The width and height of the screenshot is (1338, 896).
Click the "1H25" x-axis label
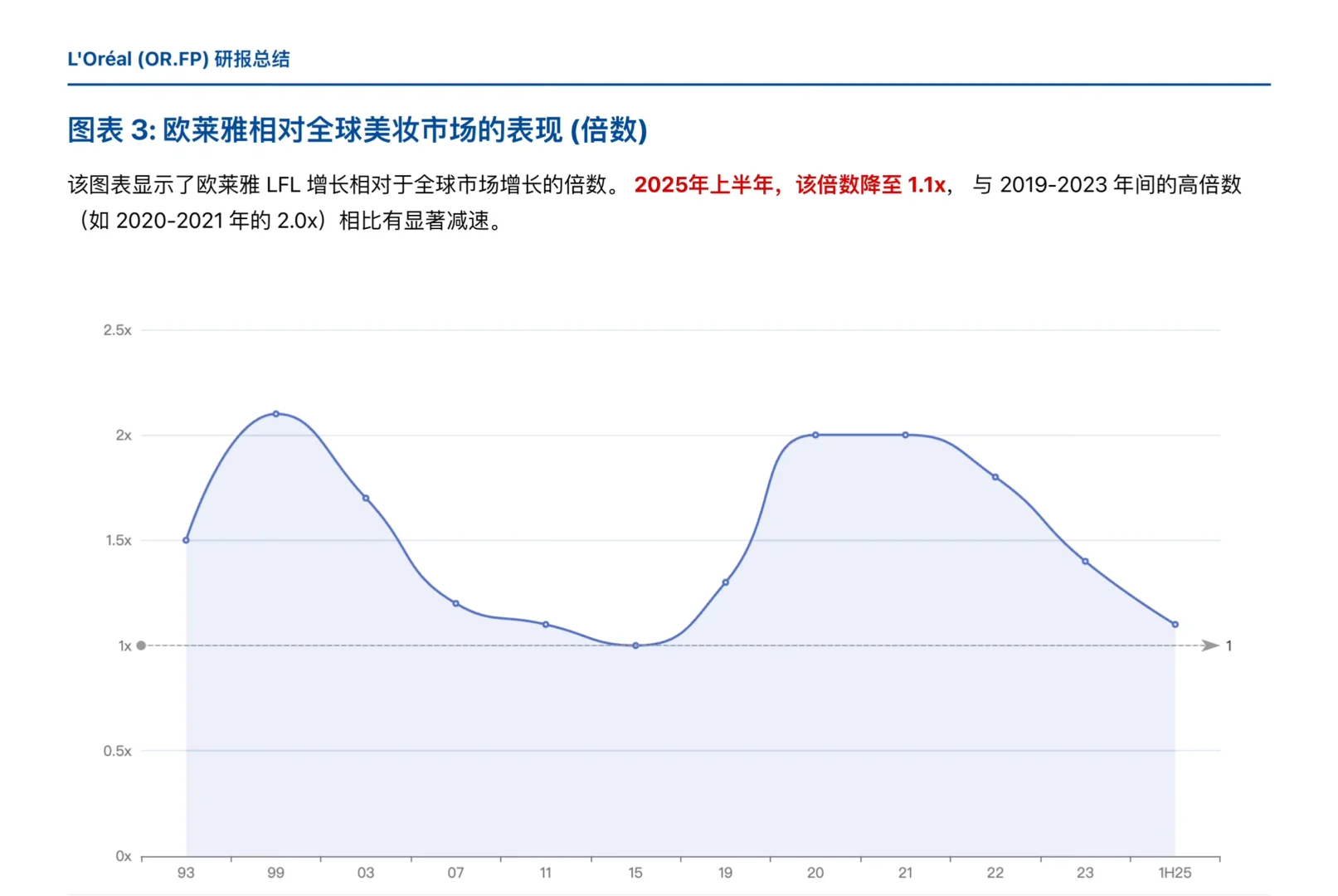pos(1175,873)
